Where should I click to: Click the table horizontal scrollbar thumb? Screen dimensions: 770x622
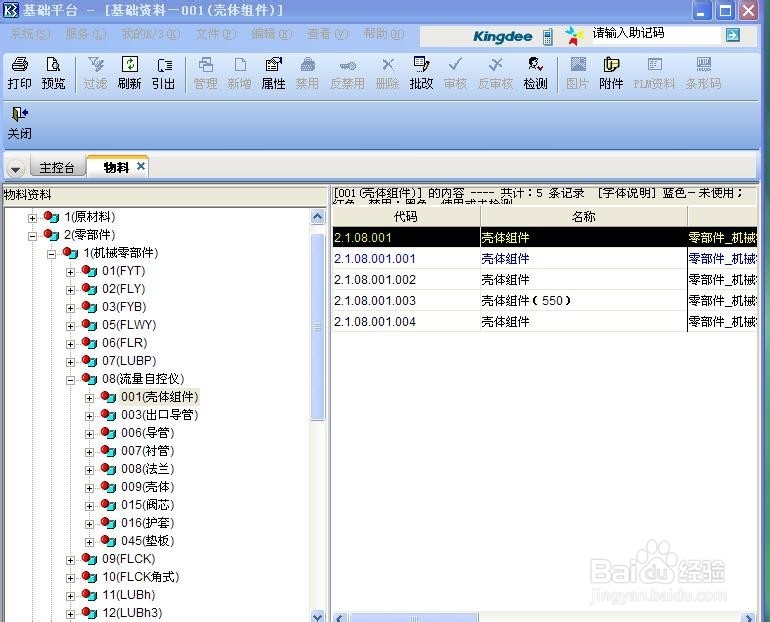pos(413,618)
